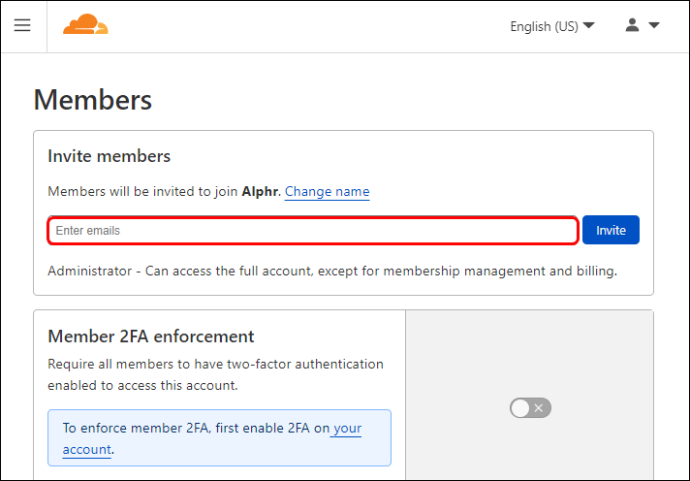
Task: Select the Administrator role description text
Action: [x=332, y=271]
